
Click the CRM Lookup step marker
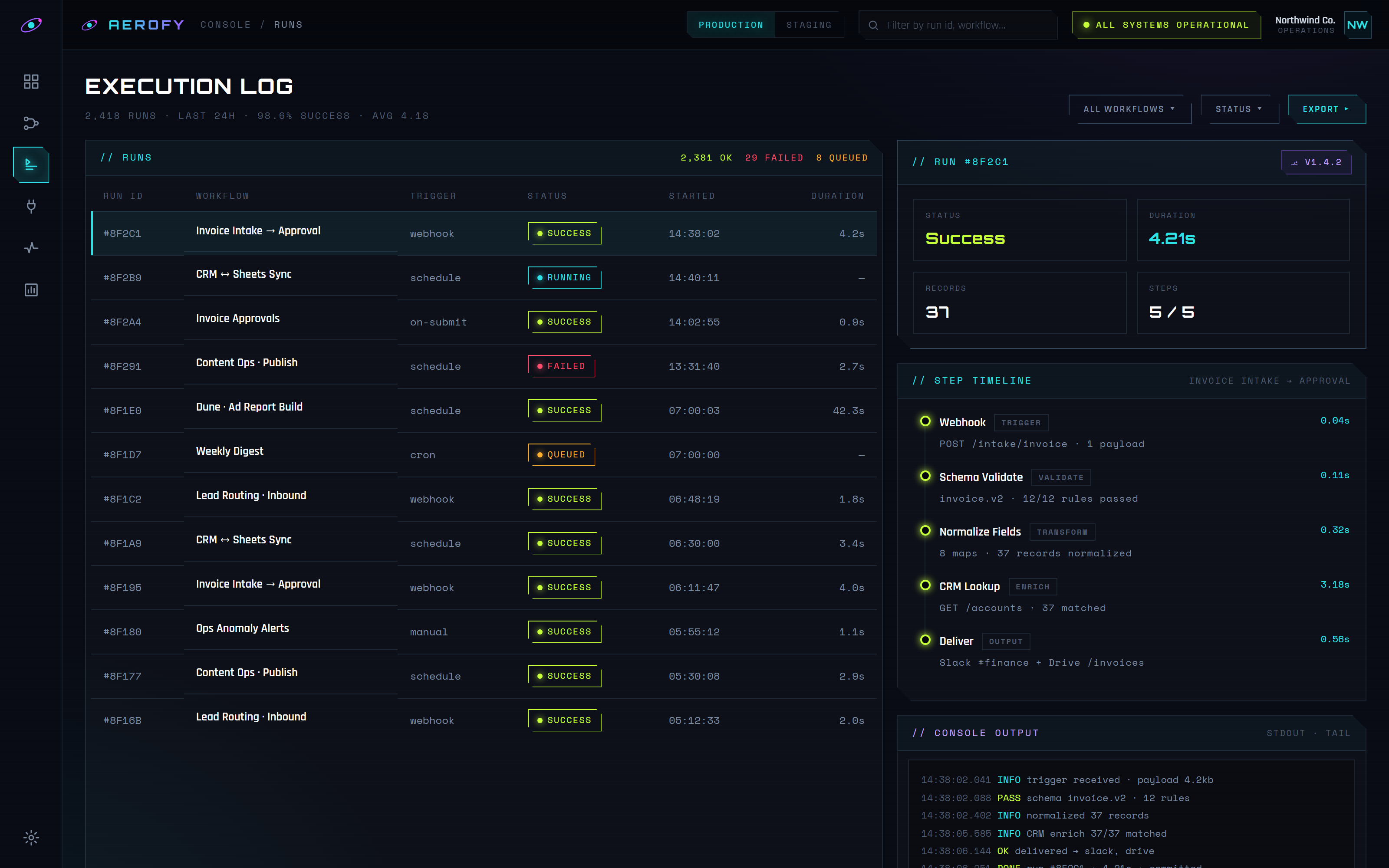click(x=925, y=585)
